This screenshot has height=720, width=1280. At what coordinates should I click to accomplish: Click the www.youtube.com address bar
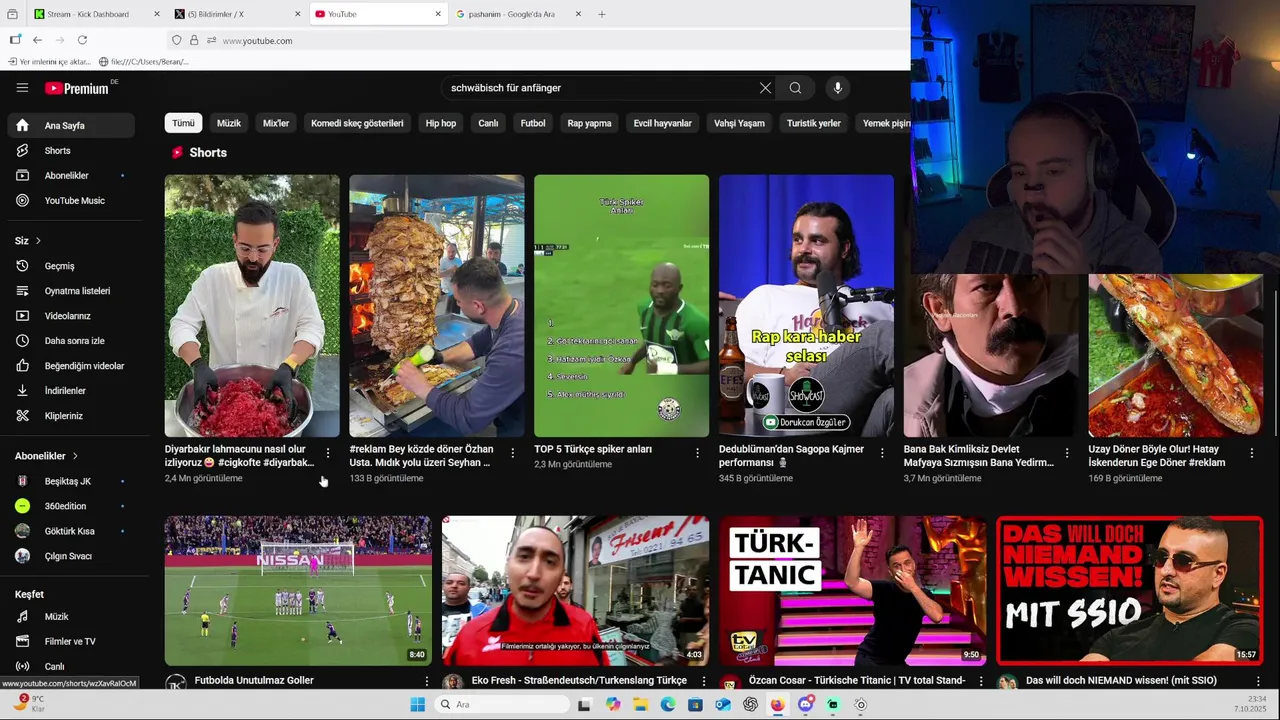(540, 40)
